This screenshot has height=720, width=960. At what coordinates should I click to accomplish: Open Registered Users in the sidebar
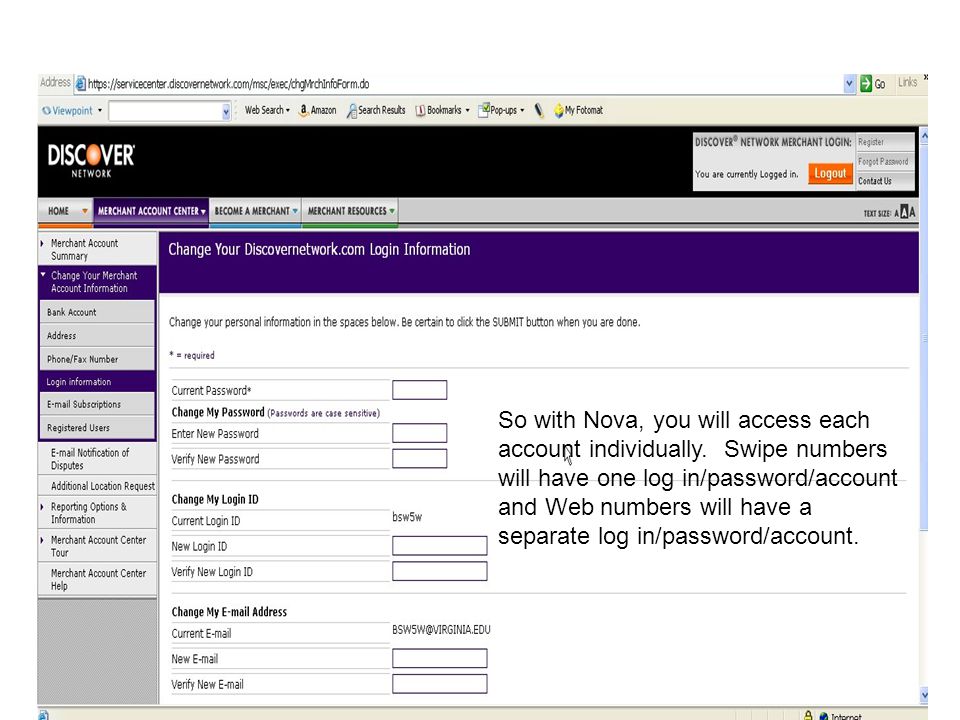click(x=97, y=428)
